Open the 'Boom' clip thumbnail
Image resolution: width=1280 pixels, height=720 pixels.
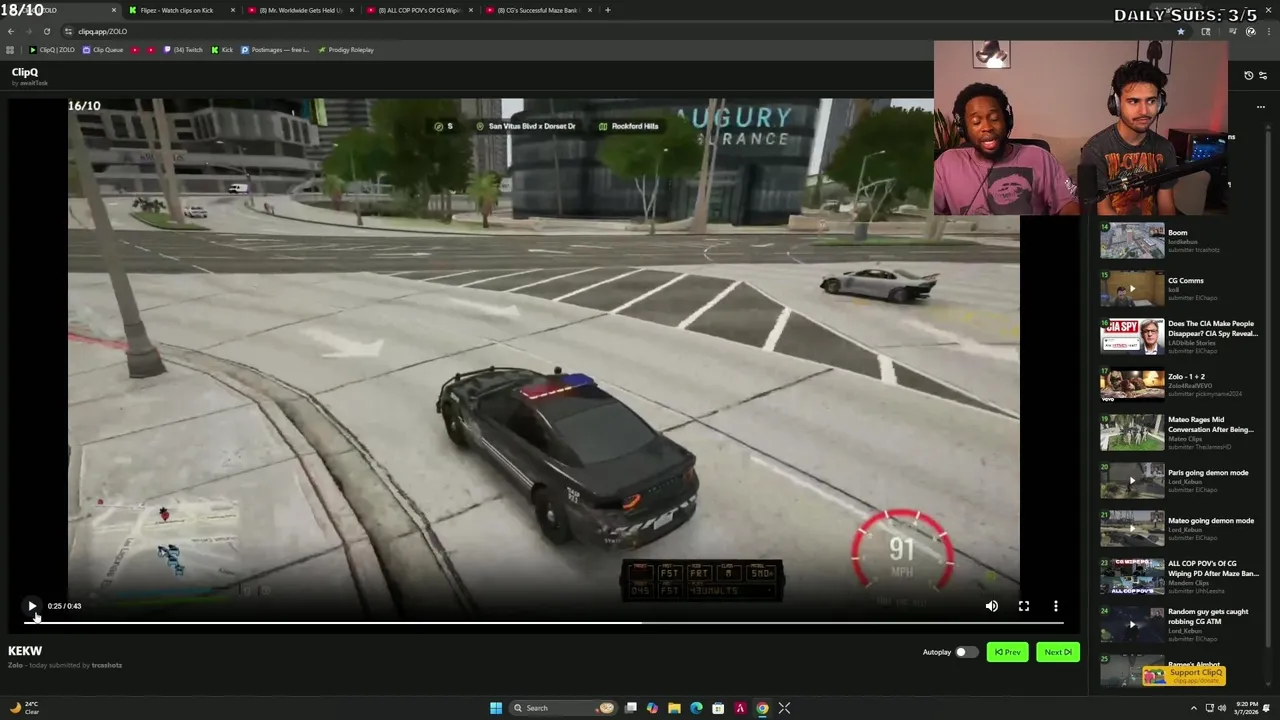(x=1132, y=241)
